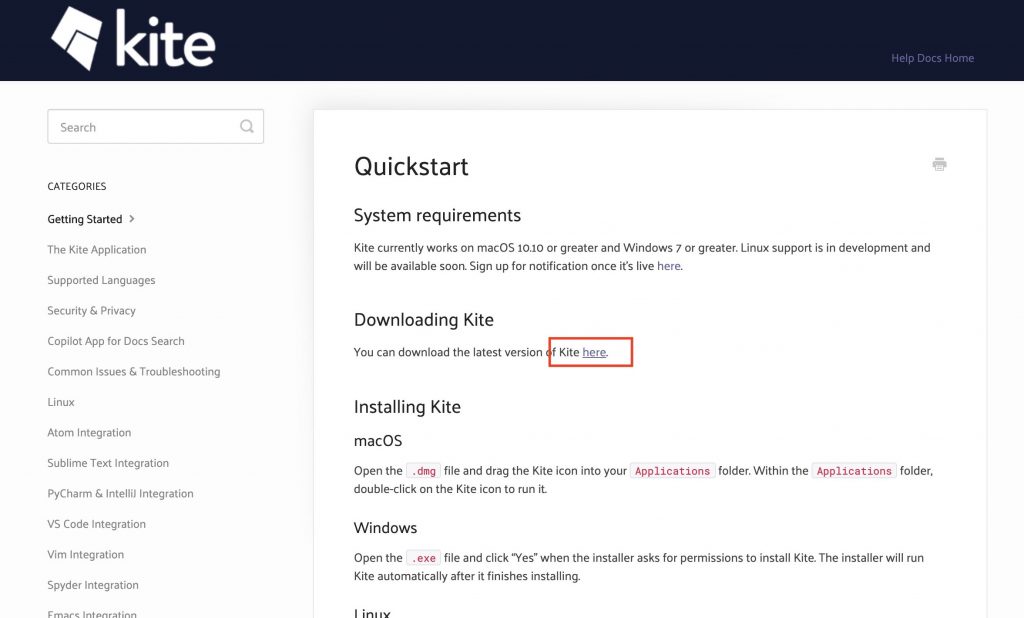Open Sublime Text Integration category
This screenshot has height=618, width=1024.
pos(108,463)
